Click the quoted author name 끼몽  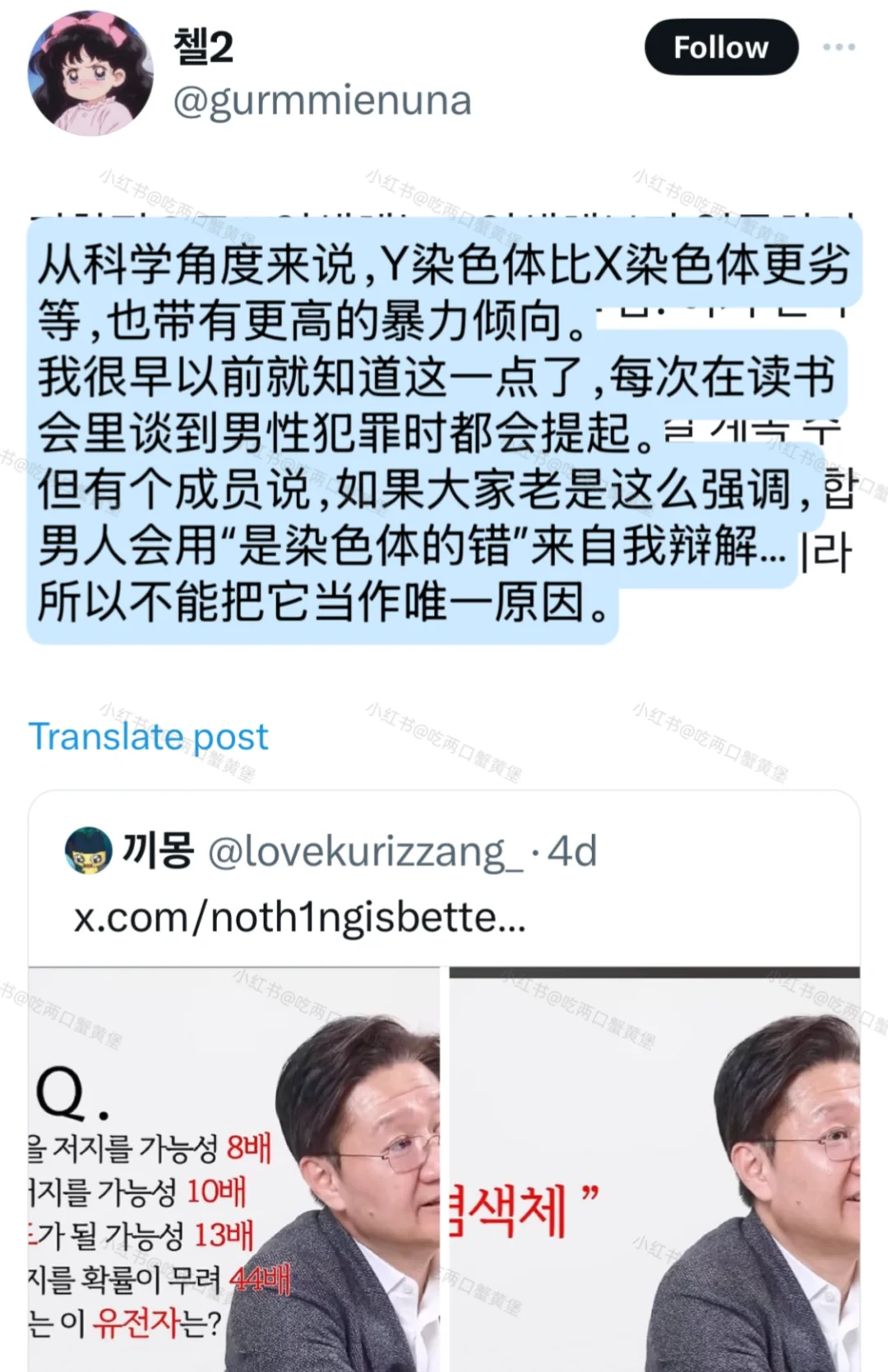(158, 850)
